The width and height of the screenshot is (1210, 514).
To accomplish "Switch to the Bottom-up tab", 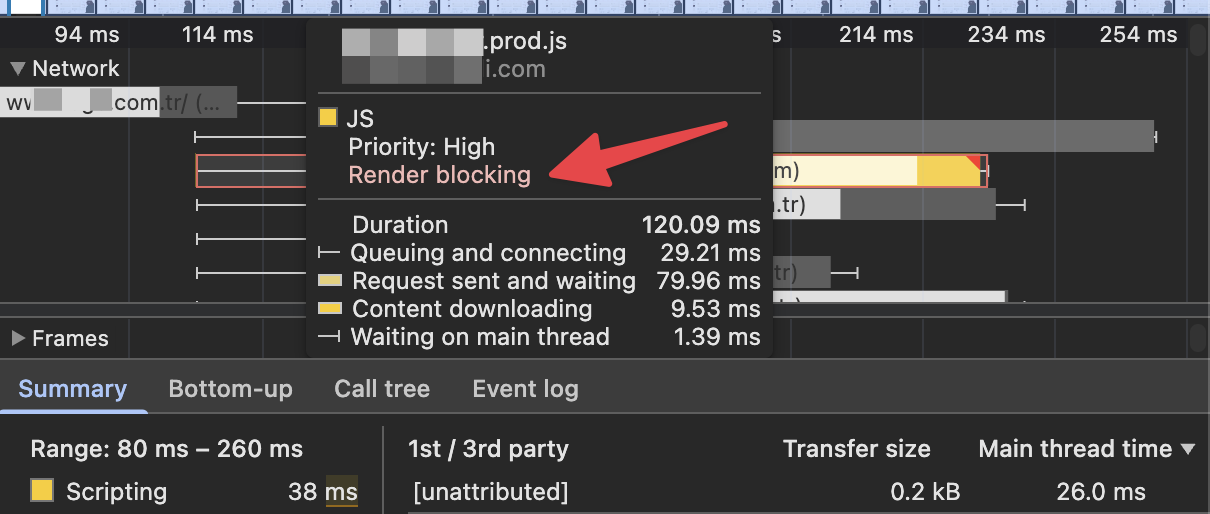I will pyautogui.click(x=230, y=389).
